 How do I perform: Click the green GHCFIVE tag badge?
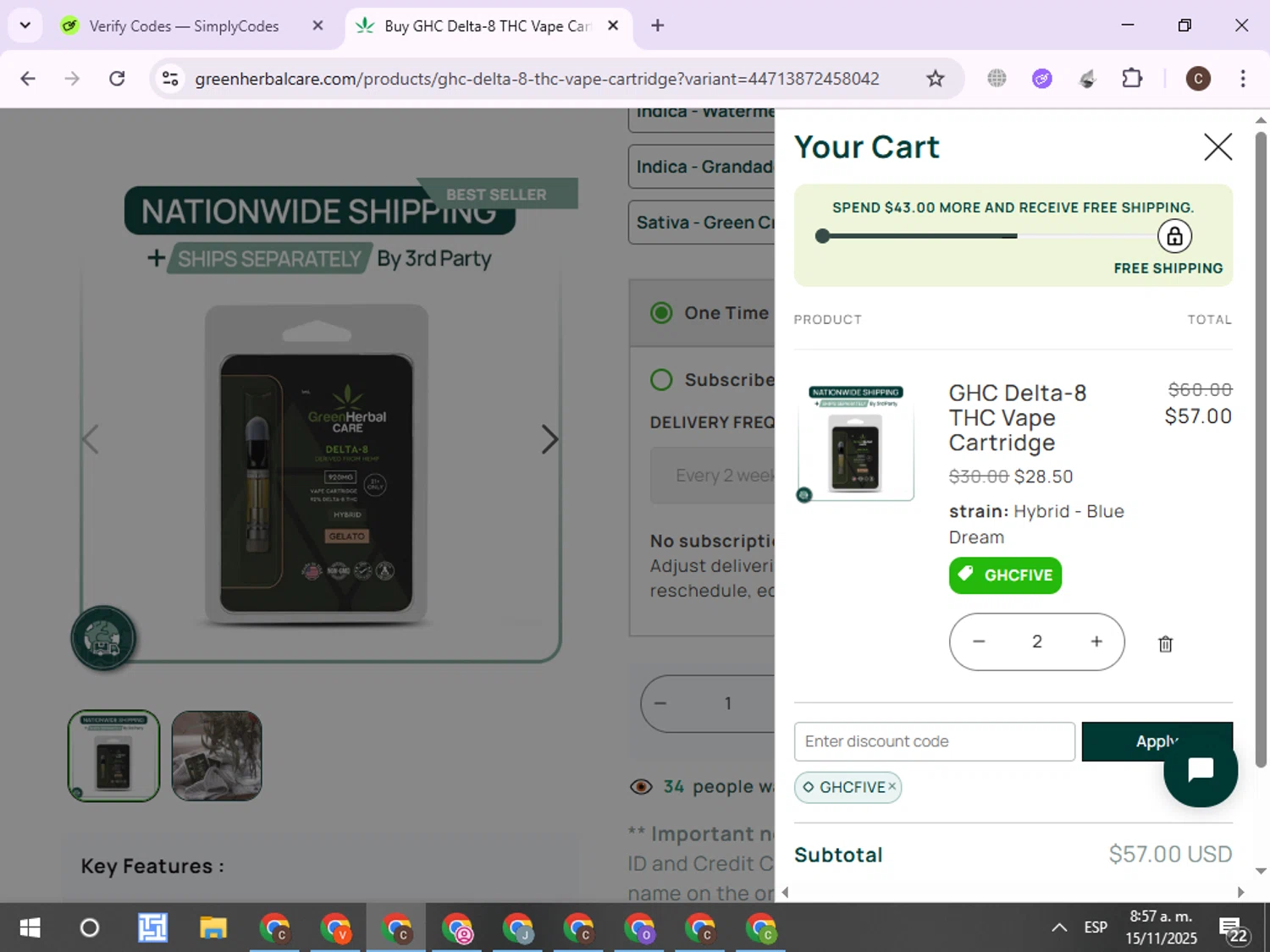[x=1005, y=575]
